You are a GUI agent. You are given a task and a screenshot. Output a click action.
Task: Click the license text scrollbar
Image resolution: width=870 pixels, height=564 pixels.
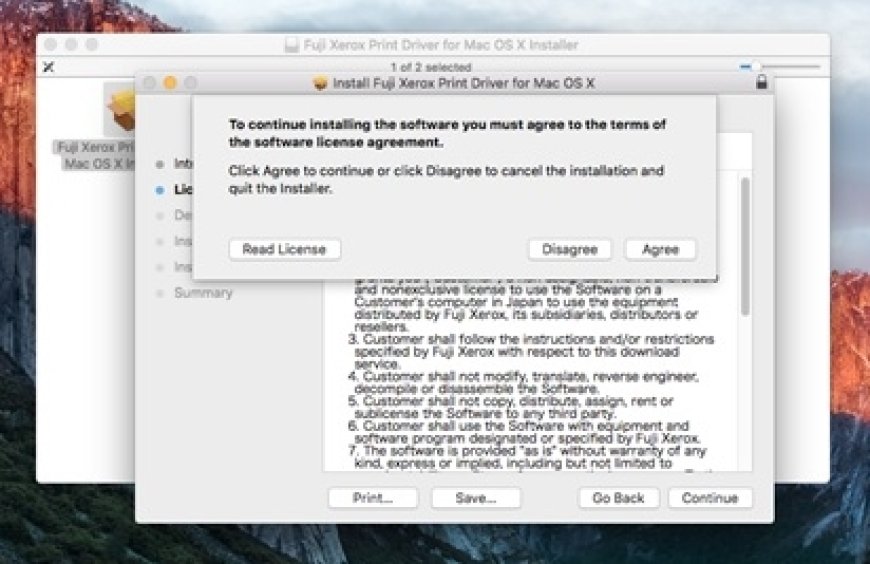(745, 247)
